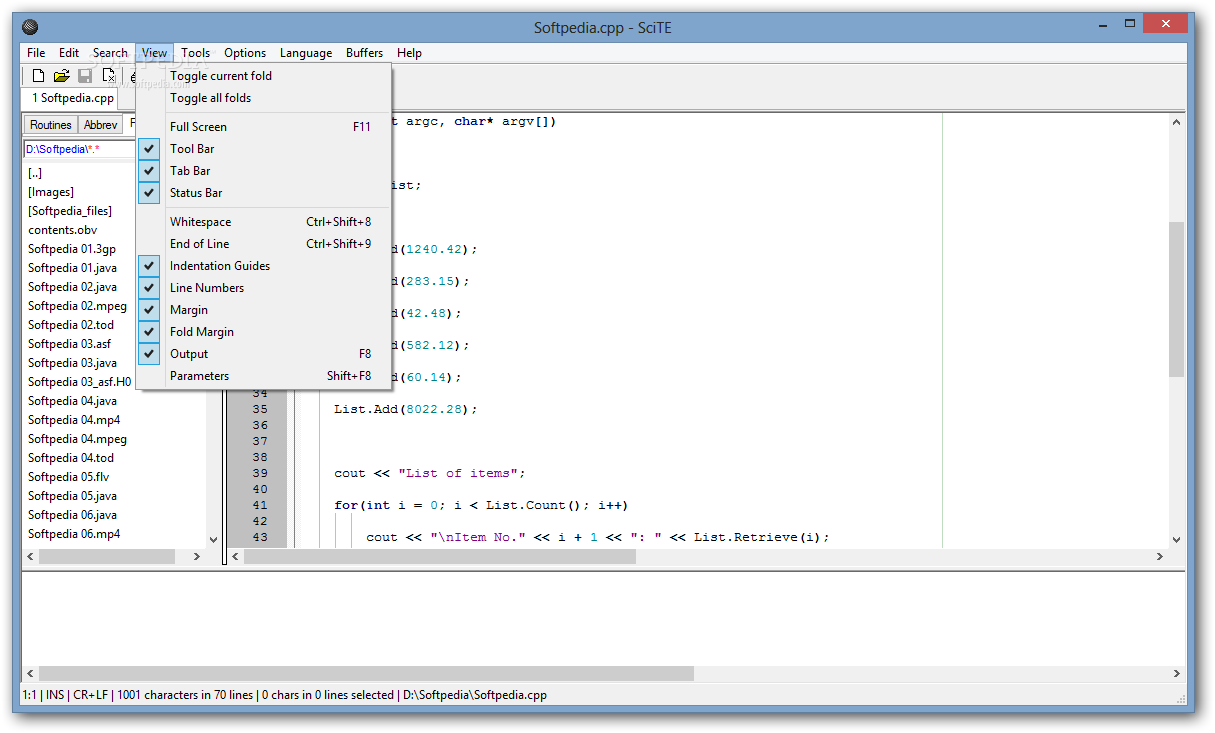Click the Close document toolbar icon
Image resolution: width=1215 pixels, height=733 pixels.
click(109, 76)
